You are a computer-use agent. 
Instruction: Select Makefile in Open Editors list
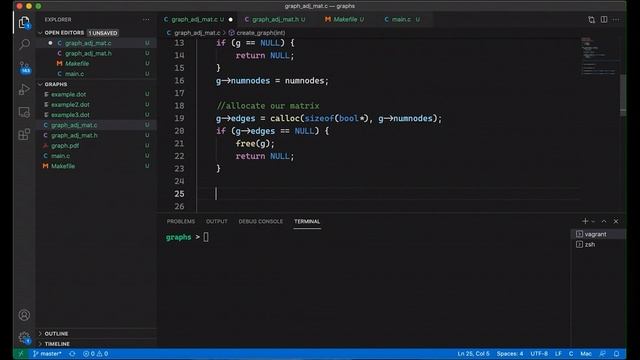coord(96,63)
